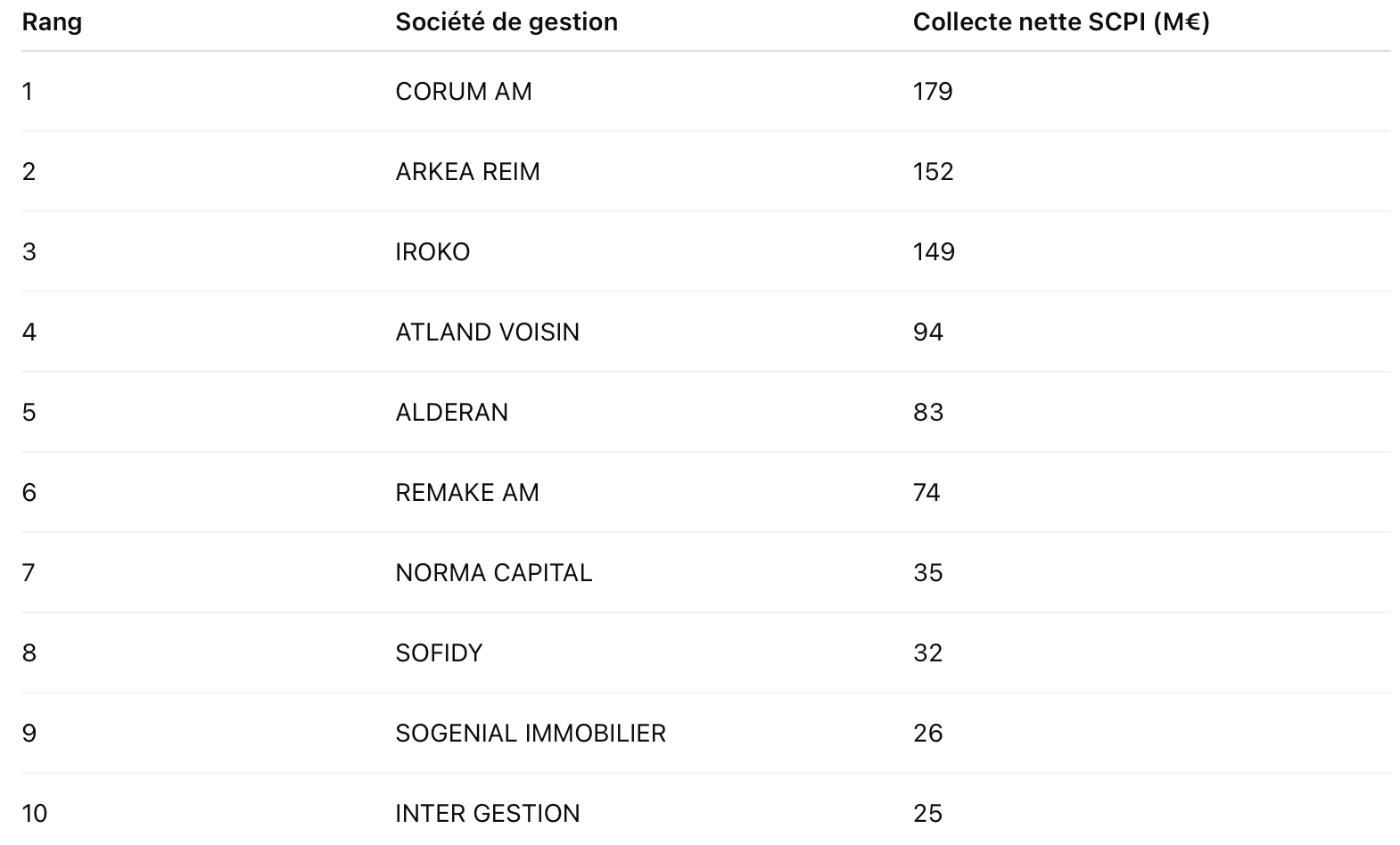Screen dimensions: 1400x845
Task: Click the 152 collecte value
Action: pos(934,172)
